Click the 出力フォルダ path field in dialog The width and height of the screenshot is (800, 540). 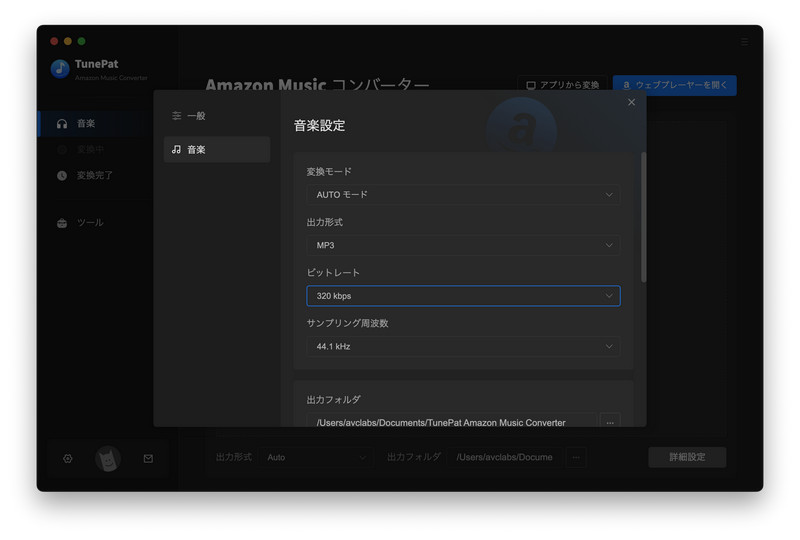[452, 422]
